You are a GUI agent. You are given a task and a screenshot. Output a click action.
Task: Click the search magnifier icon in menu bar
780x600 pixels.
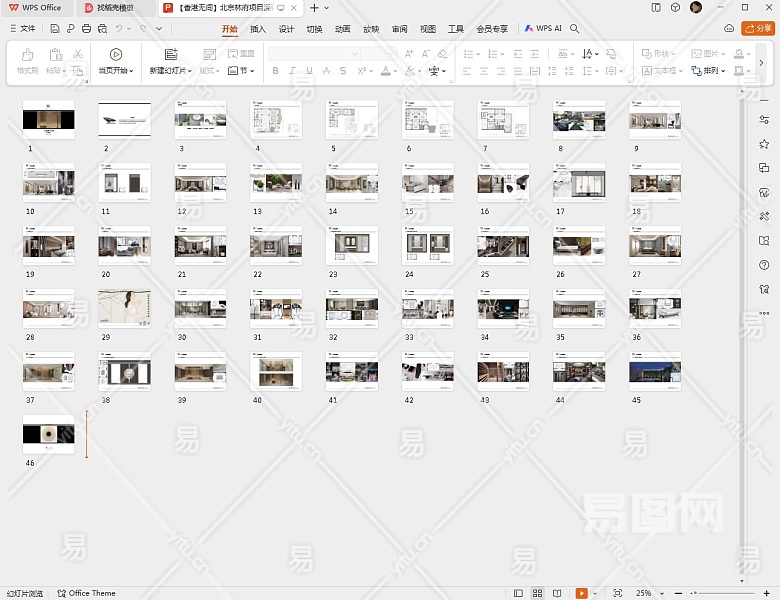(575, 29)
